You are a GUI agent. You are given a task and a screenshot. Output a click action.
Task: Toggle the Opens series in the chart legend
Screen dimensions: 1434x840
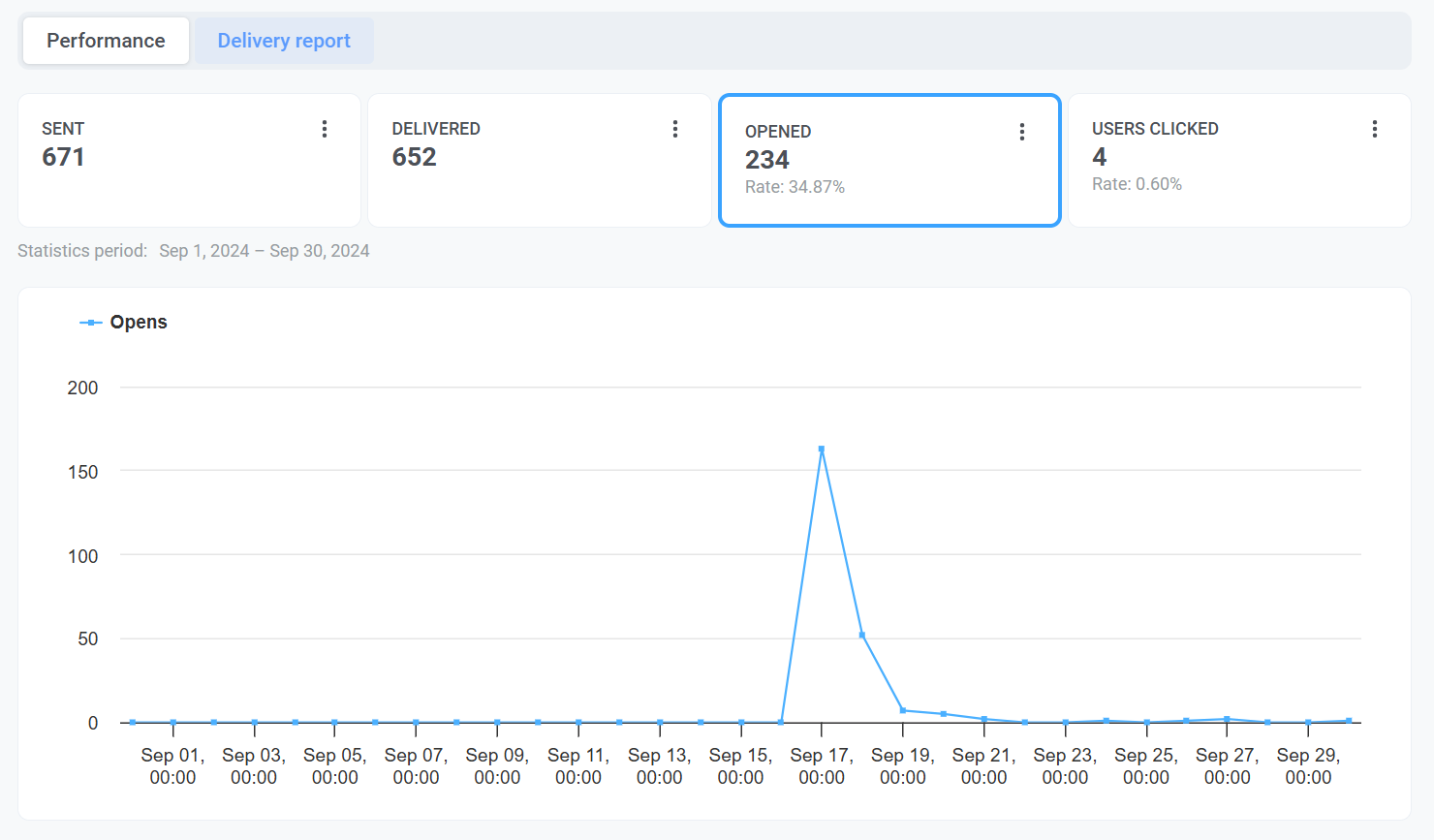tap(124, 323)
